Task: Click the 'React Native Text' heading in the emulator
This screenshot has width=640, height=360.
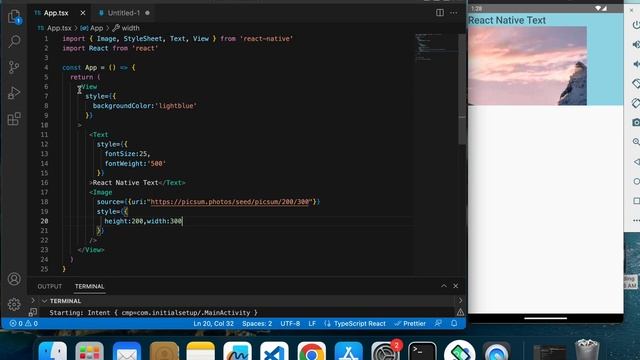Action: pyautogui.click(x=507, y=20)
